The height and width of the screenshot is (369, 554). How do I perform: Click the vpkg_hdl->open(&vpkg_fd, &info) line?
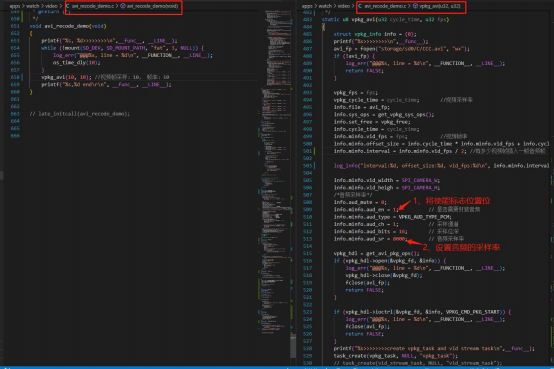pyautogui.click(x=390, y=261)
